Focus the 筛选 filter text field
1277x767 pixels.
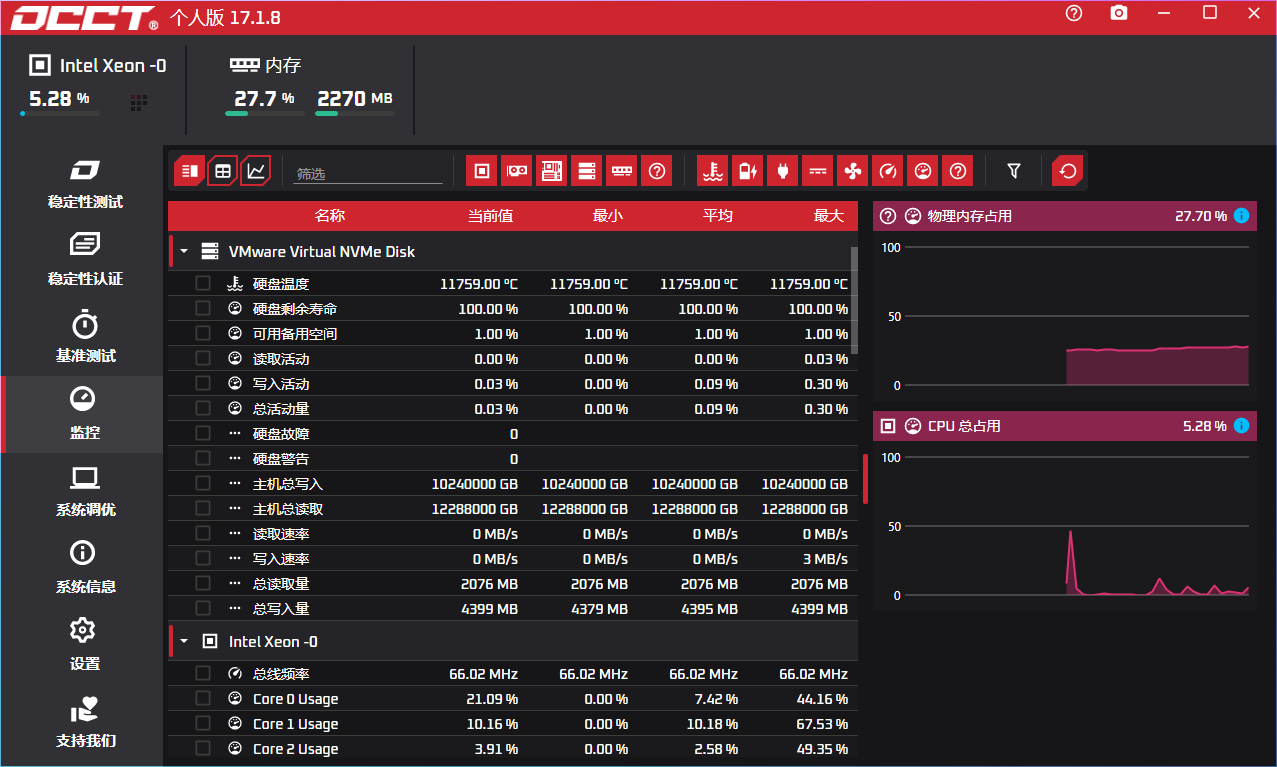[x=368, y=173]
